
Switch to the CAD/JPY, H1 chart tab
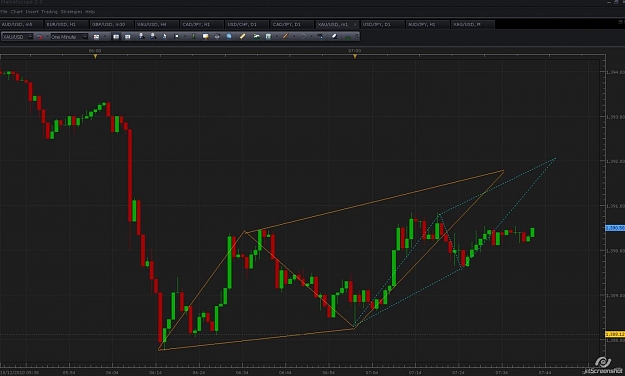pos(202,24)
